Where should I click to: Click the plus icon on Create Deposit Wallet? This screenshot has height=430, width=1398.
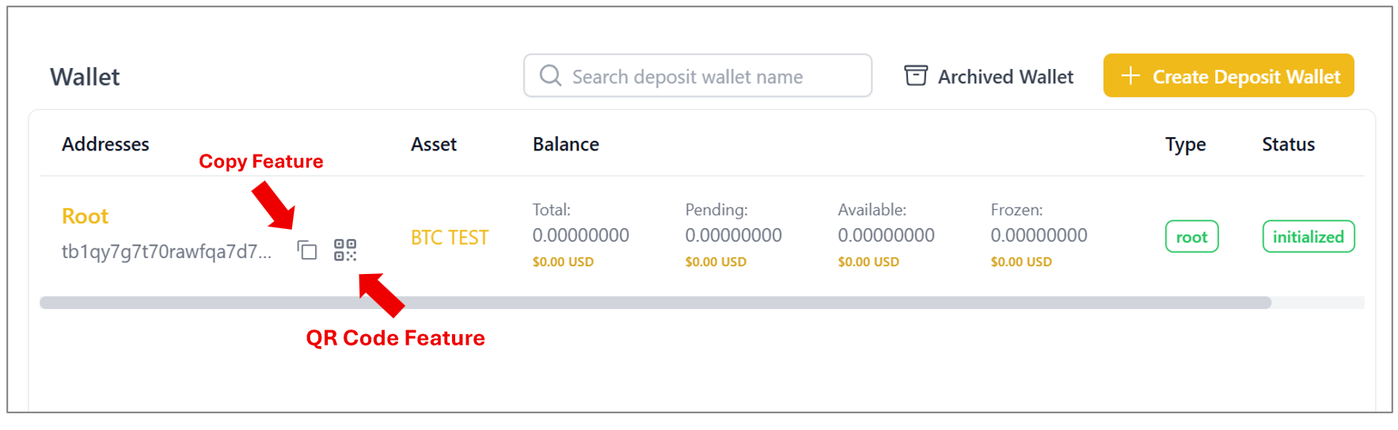tap(1131, 76)
